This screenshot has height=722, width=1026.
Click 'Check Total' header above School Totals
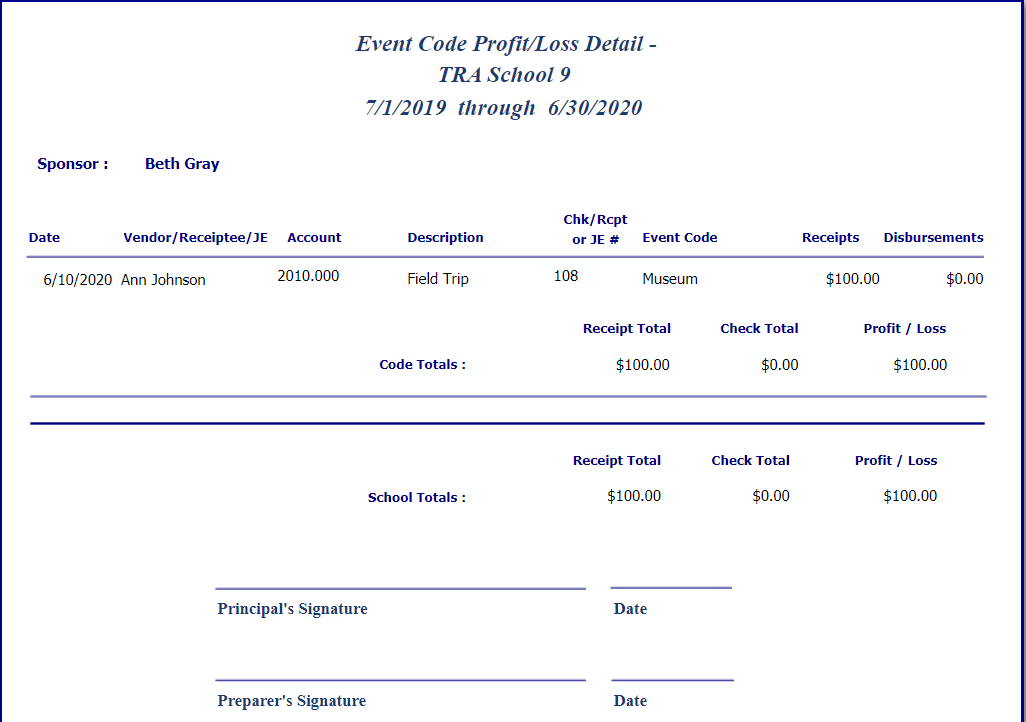click(751, 461)
